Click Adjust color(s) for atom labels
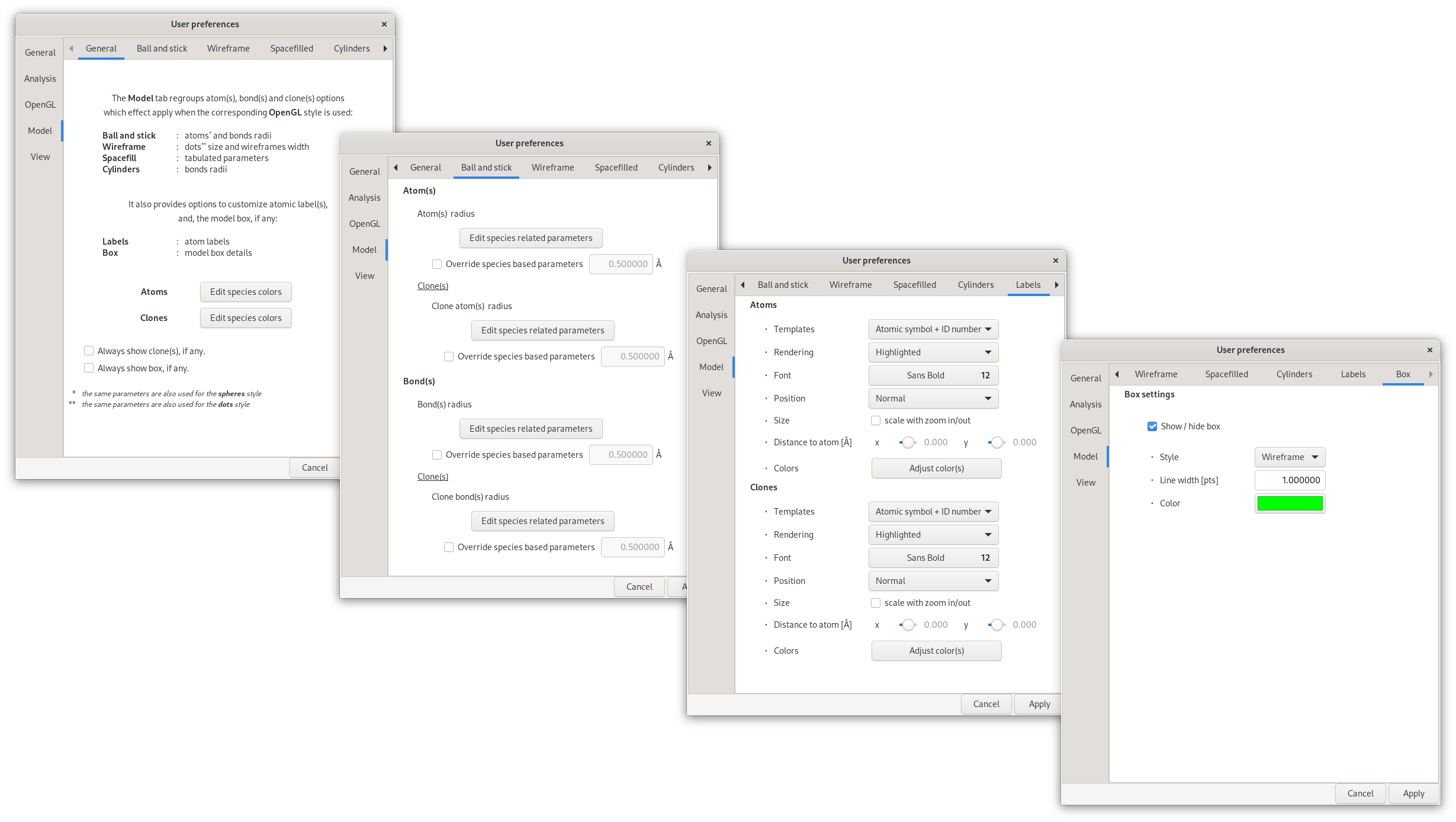Image resolution: width=1456 pixels, height=822 pixels. [x=936, y=468]
